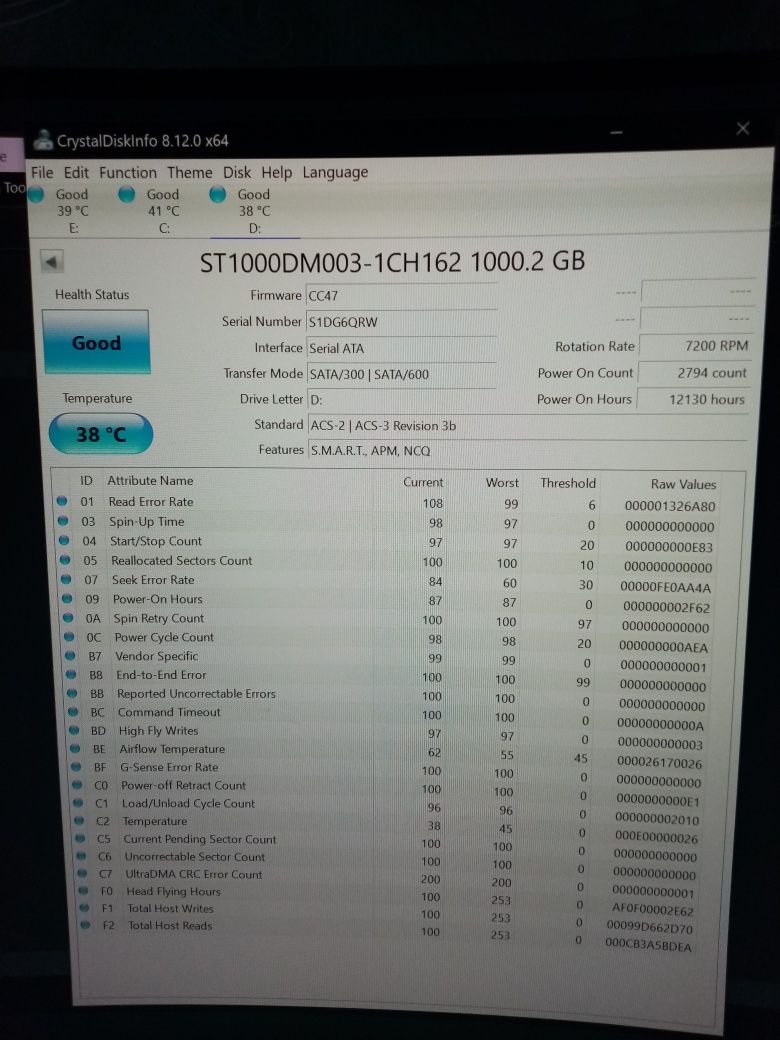Click the status dot of Current Pending Sector Count
Screen dimensions: 780x1040
tap(81, 838)
